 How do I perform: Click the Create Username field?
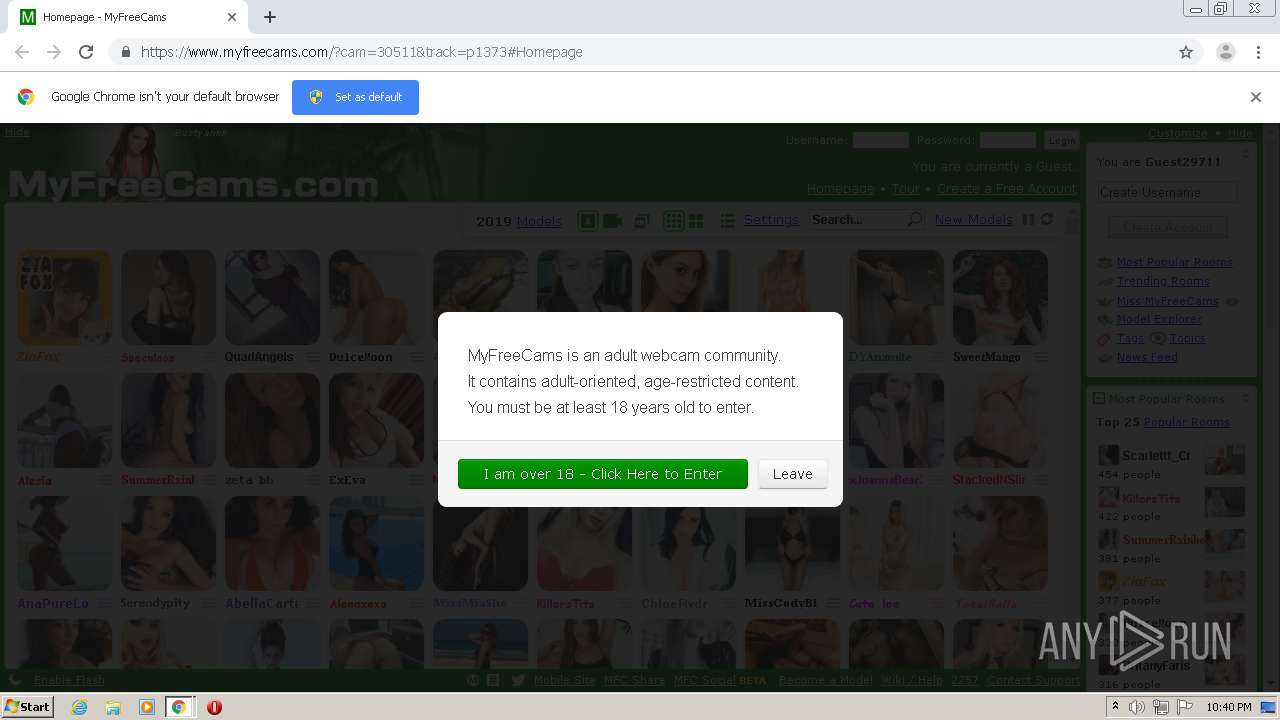(x=1166, y=192)
